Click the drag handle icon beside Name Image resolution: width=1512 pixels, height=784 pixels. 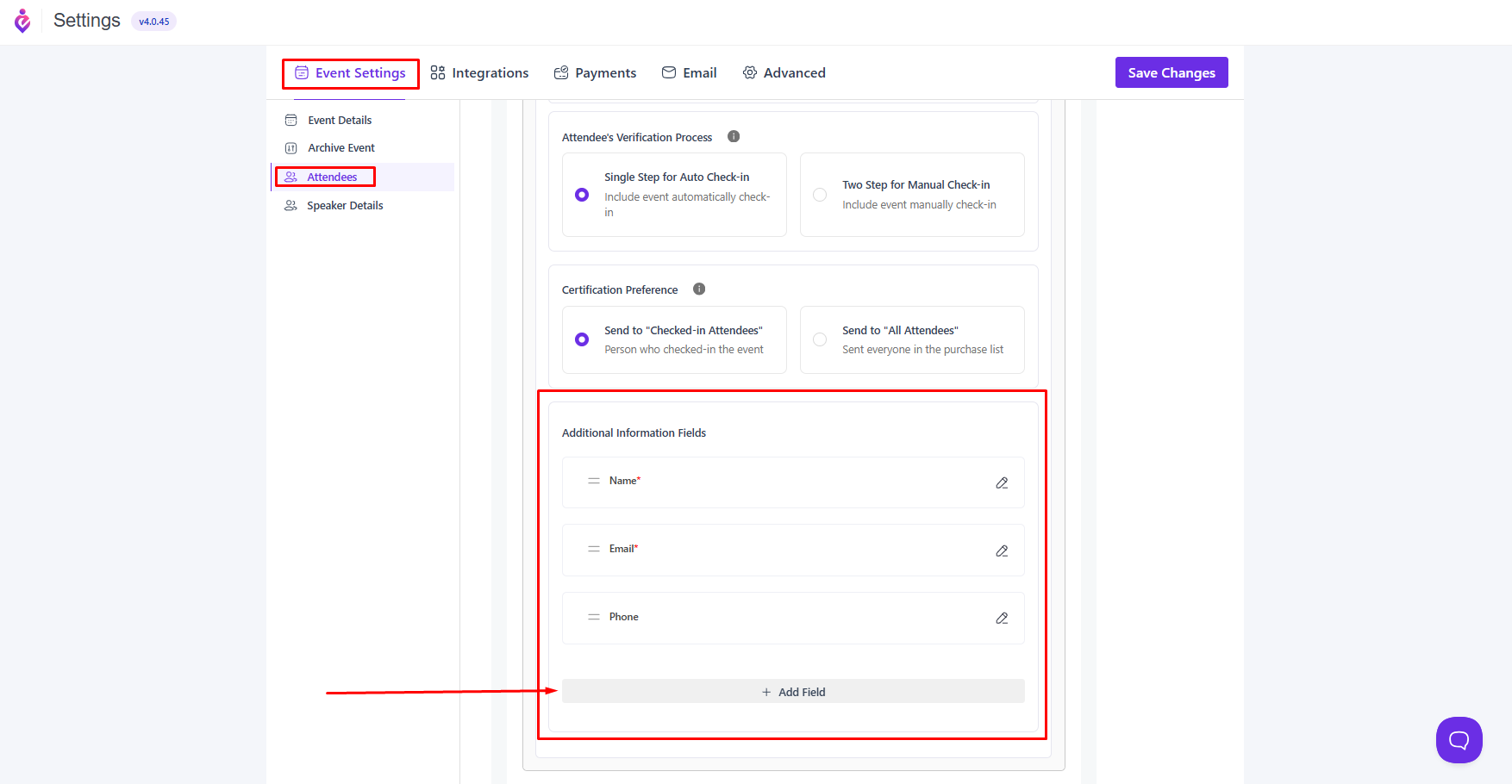(x=594, y=481)
